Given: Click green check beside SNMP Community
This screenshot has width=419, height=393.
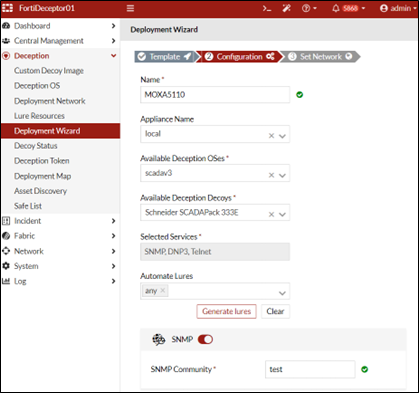Looking at the screenshot, I should 365,369.
